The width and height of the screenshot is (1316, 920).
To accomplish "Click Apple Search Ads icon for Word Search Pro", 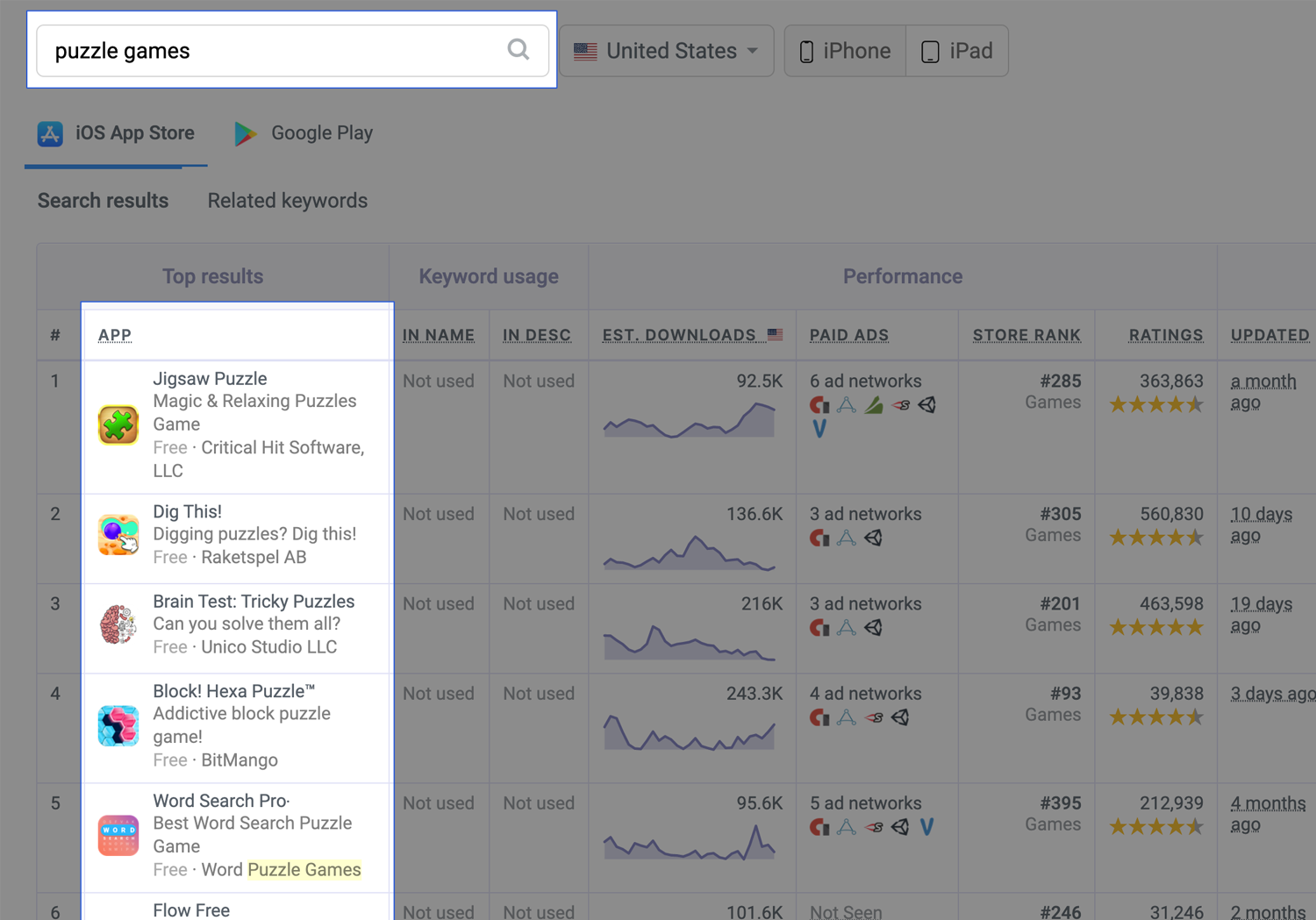I will (x=847, y=827).
